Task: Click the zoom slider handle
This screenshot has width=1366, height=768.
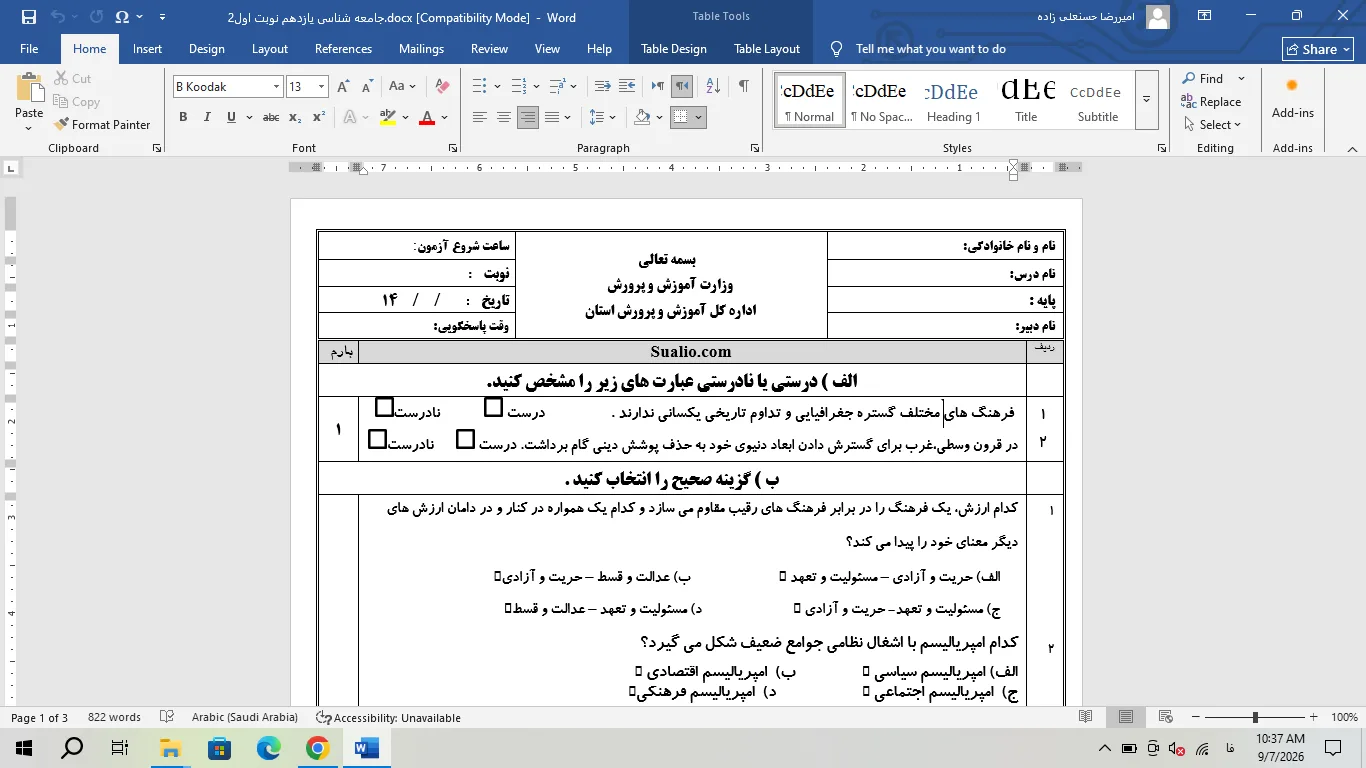Action: tap(1255, 717)
